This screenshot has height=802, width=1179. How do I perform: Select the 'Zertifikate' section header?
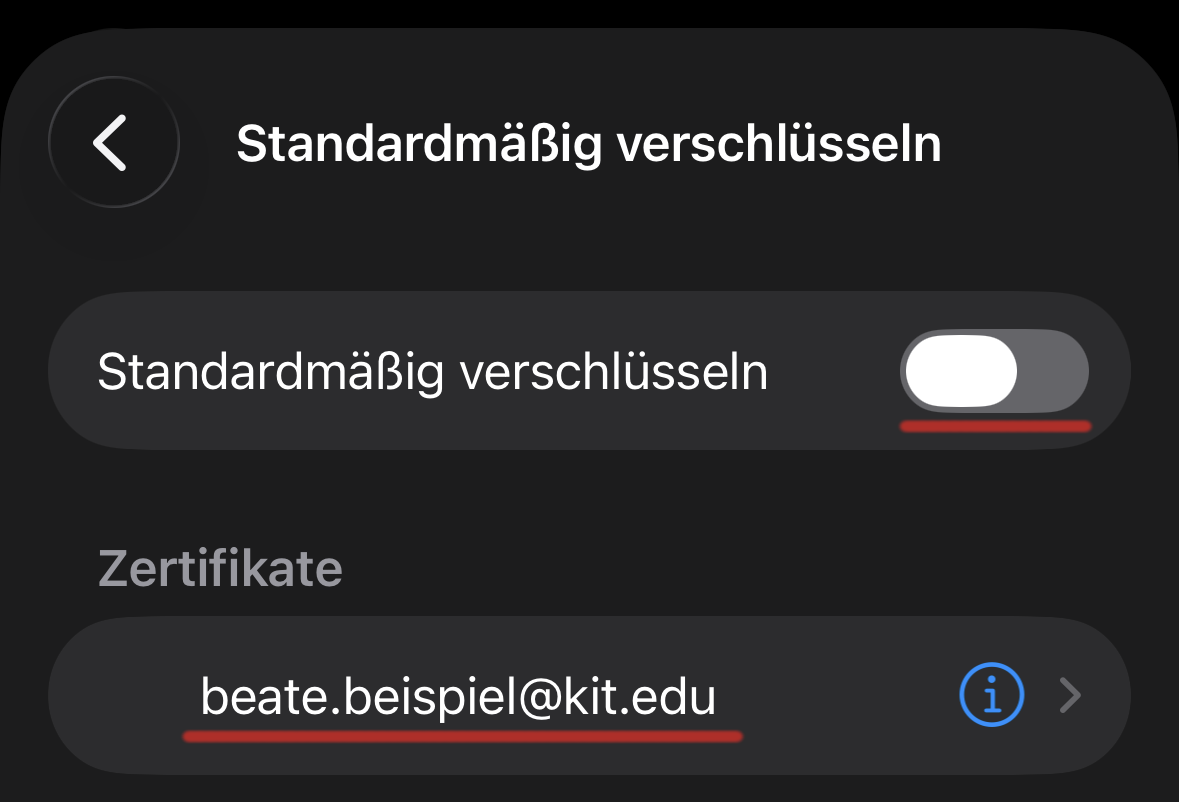click(x=220, y=569)
